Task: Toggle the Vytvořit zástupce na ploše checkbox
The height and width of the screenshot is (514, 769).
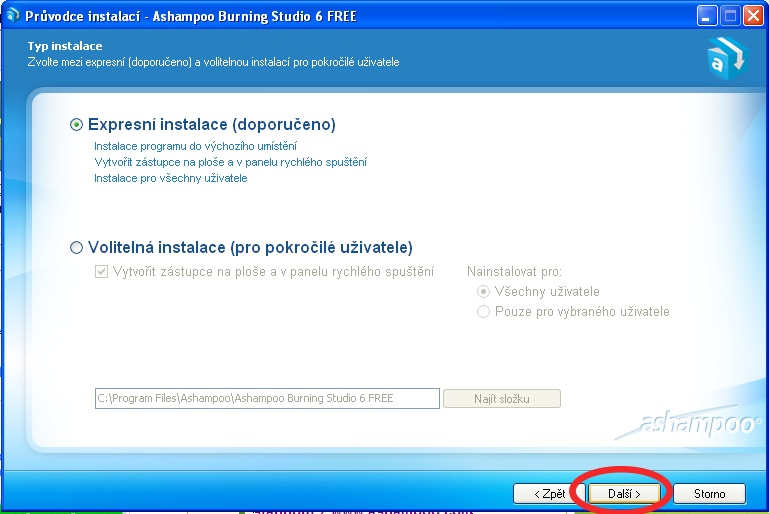Action: 101,272
